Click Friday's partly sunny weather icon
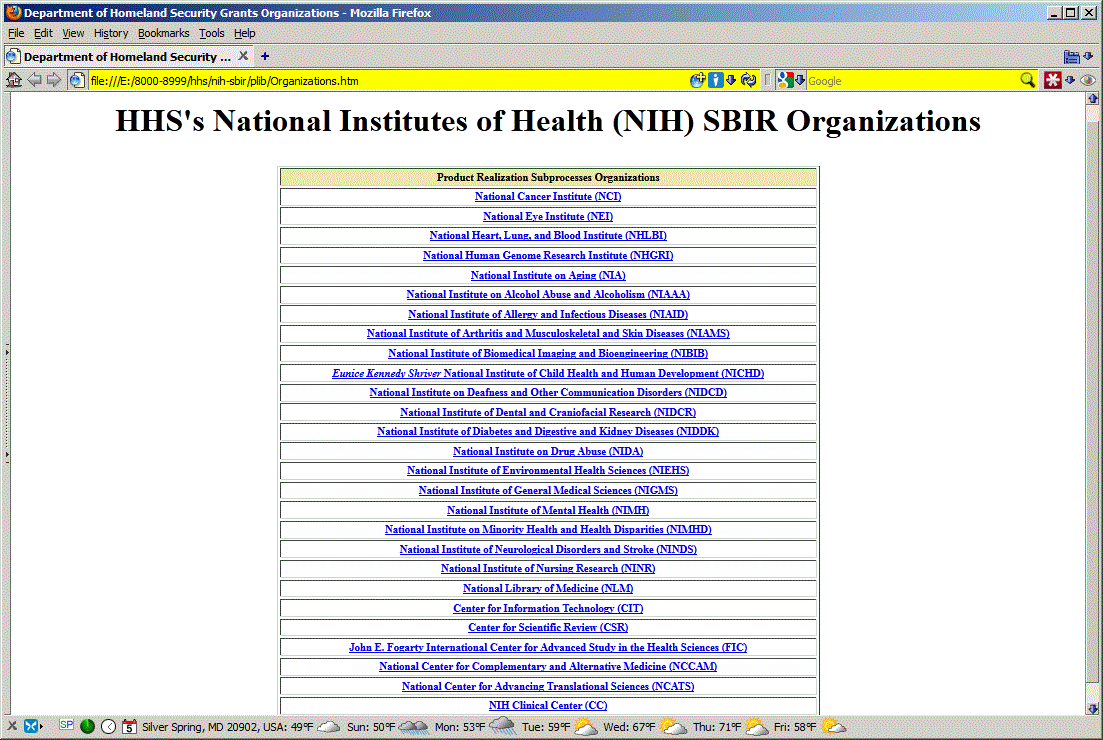1103x740 pixels. point(834,726)
